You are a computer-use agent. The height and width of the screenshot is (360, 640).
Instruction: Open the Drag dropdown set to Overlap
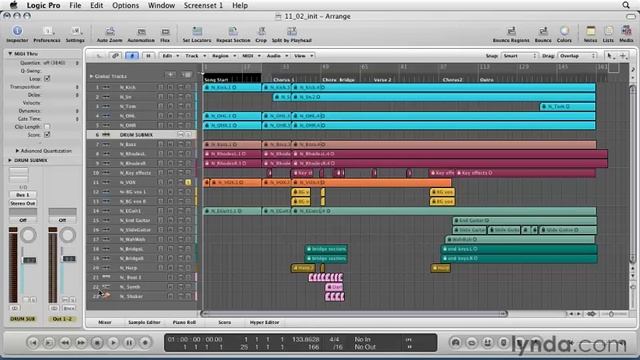pyautogui.click(x=577, y=56)
